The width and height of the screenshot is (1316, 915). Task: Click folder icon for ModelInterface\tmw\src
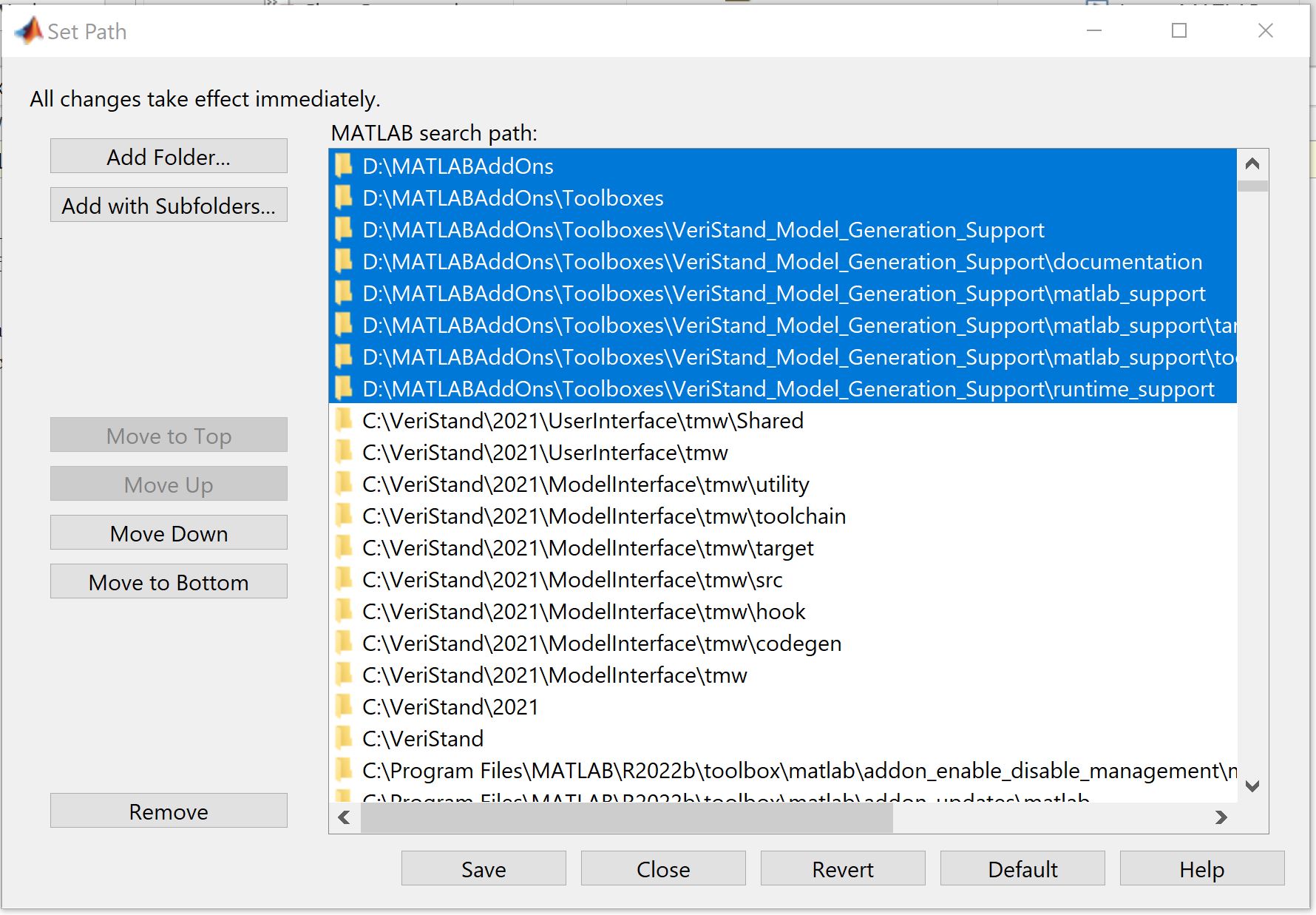[x=344, y=579]
